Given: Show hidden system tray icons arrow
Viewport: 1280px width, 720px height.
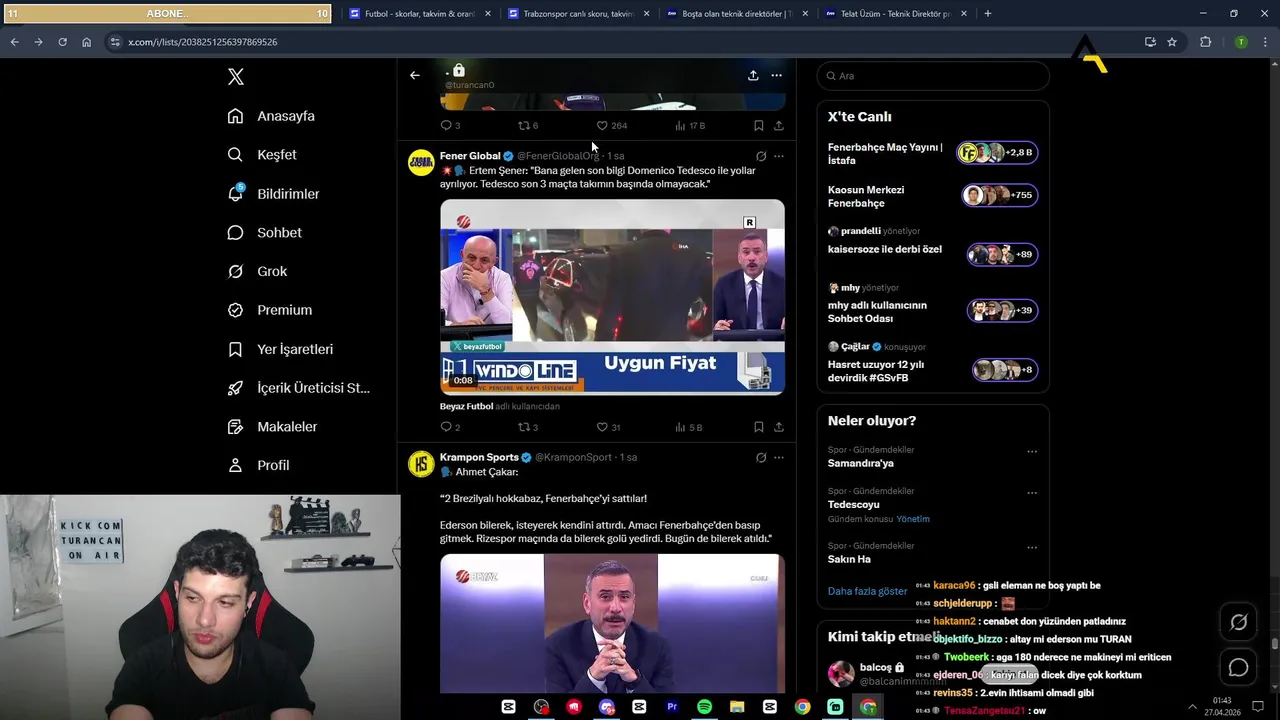Looking at the screenshot, I should (1191, 707).
